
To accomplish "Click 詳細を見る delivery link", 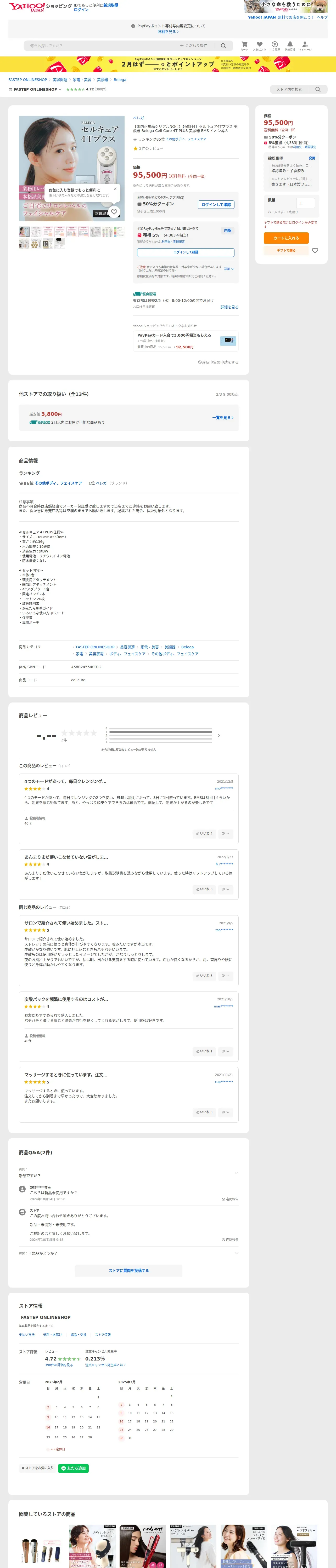I will point(229,307).
